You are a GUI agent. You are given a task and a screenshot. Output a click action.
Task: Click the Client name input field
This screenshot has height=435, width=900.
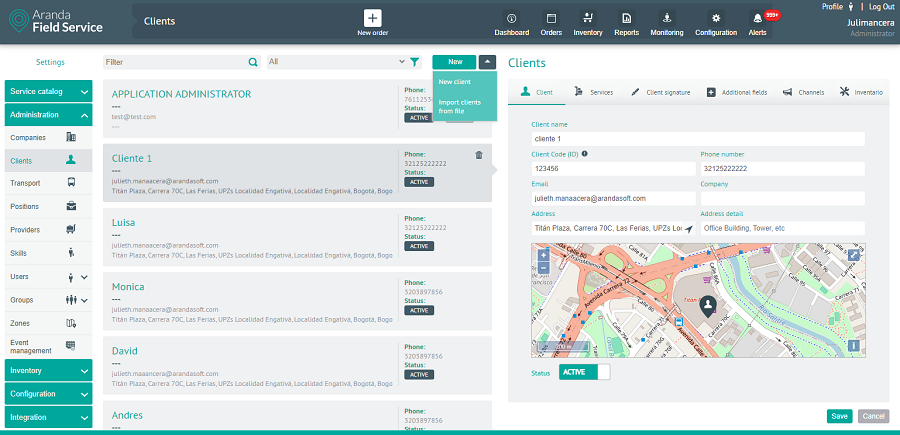pyautogui.click(x=698, y=139)
